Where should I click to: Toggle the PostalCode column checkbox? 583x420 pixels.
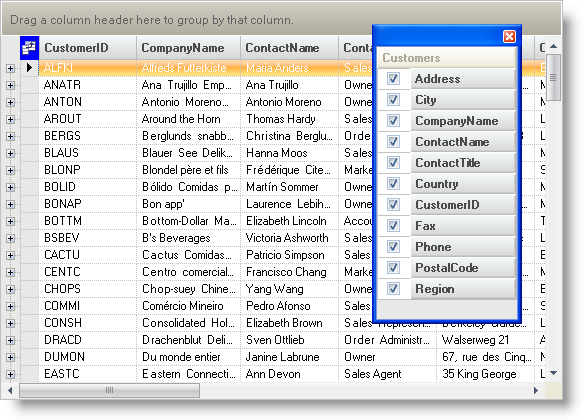pos(393,268)
